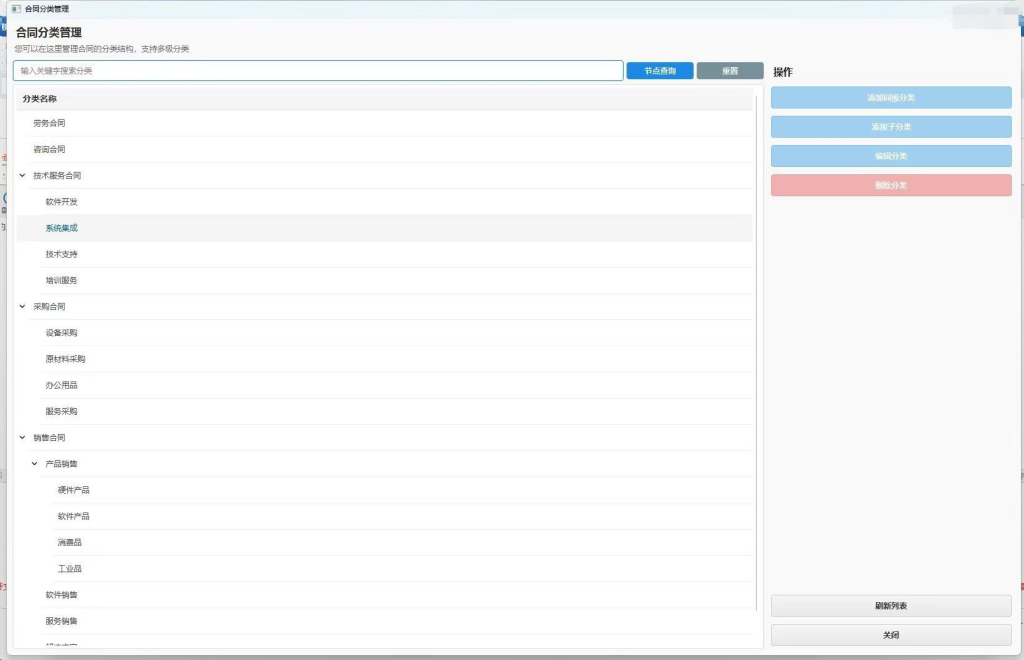Select the 硬件产品 leaf node

pyautogui.click(x=74, y=490)
